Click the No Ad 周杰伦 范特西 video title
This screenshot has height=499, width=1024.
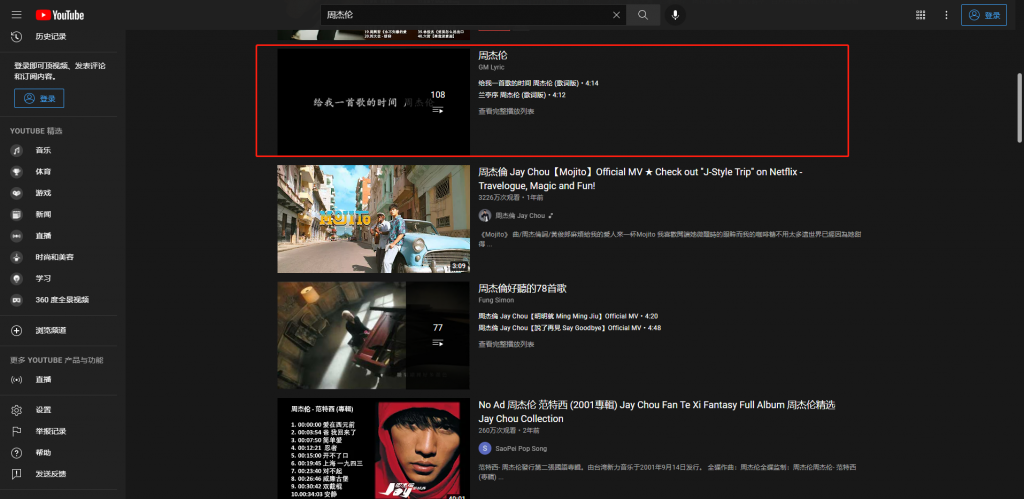tap(656, 411)
